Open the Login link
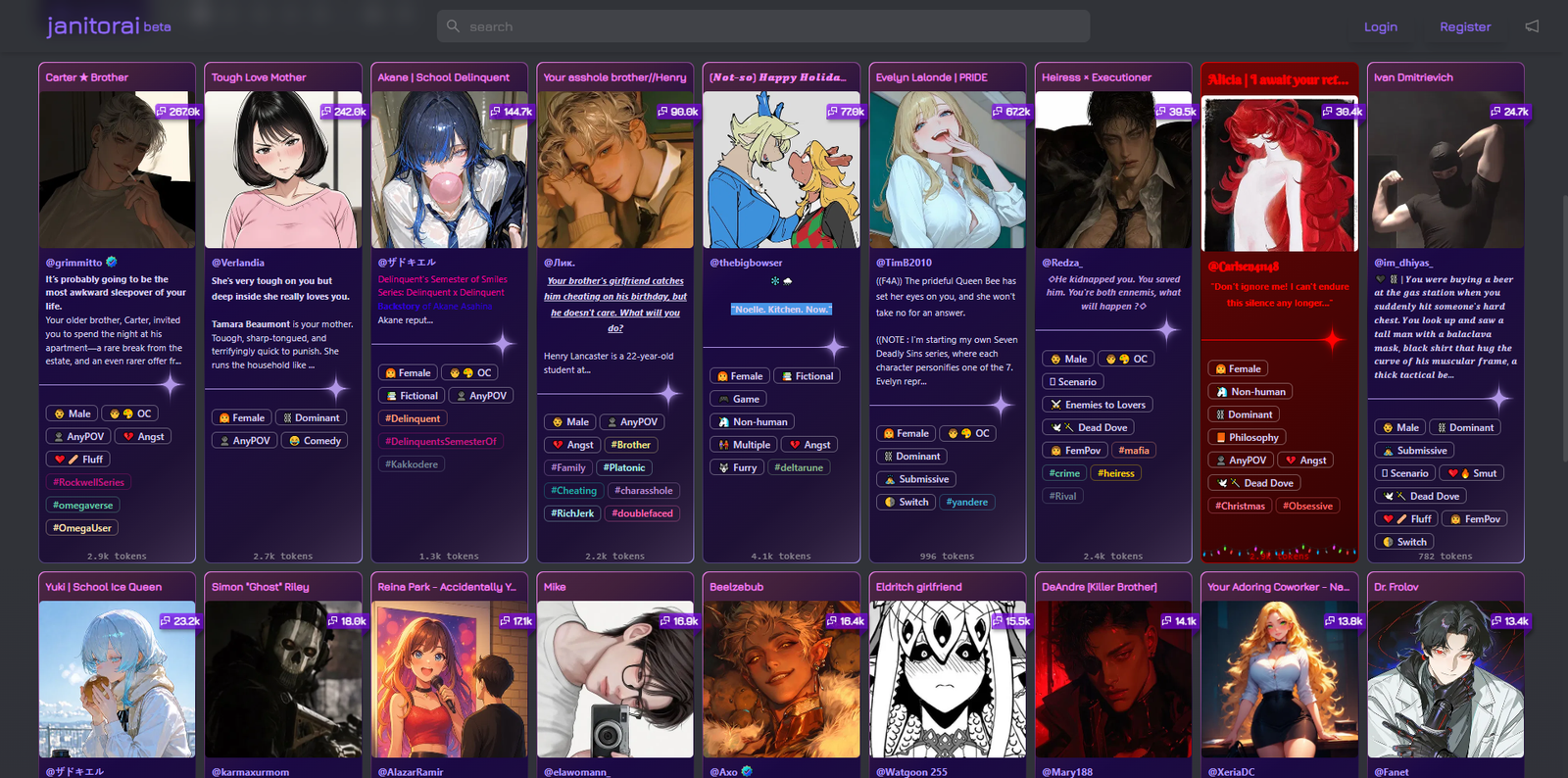1568x778 pixels. pyautogui.click(x=1381, y=26)
